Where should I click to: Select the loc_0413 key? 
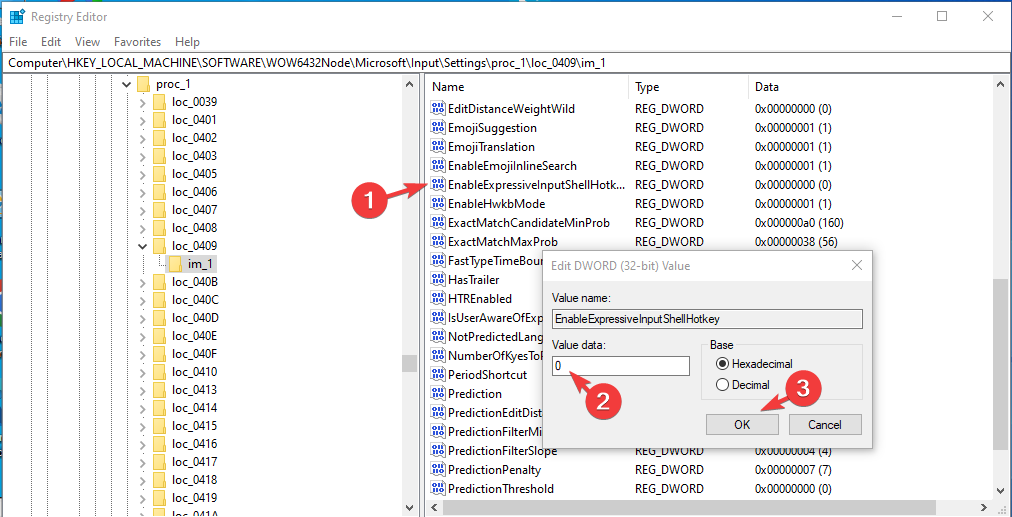point(194,390)
